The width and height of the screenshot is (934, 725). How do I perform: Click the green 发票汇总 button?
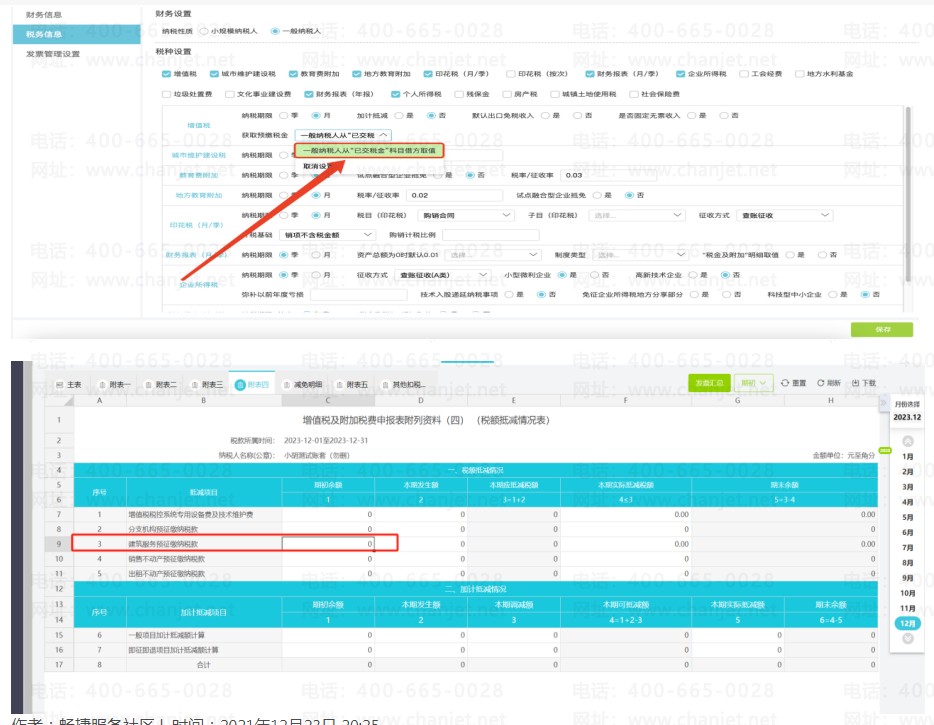pos(709,383)
